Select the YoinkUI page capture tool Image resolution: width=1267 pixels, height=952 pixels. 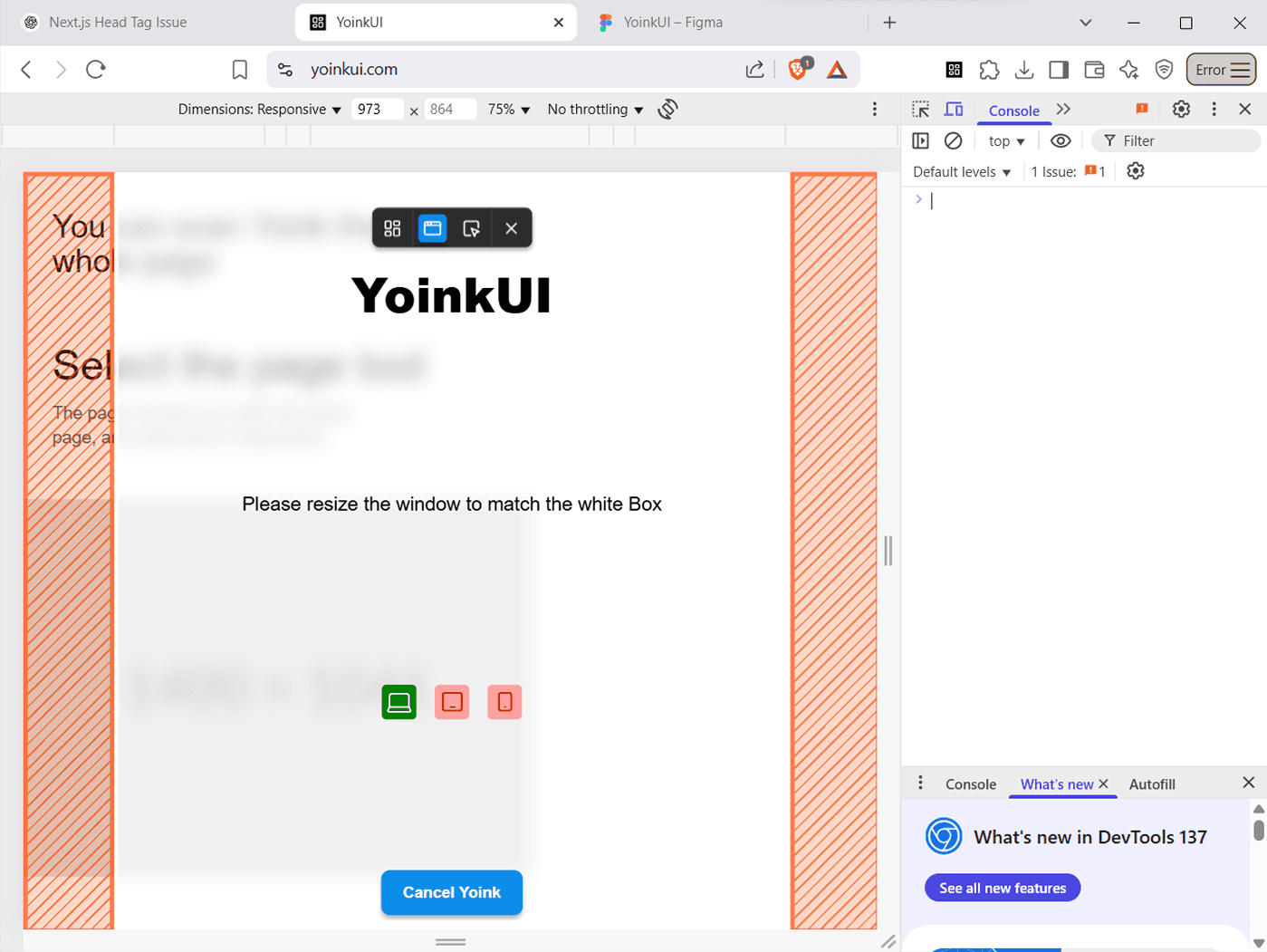point(433,228)
